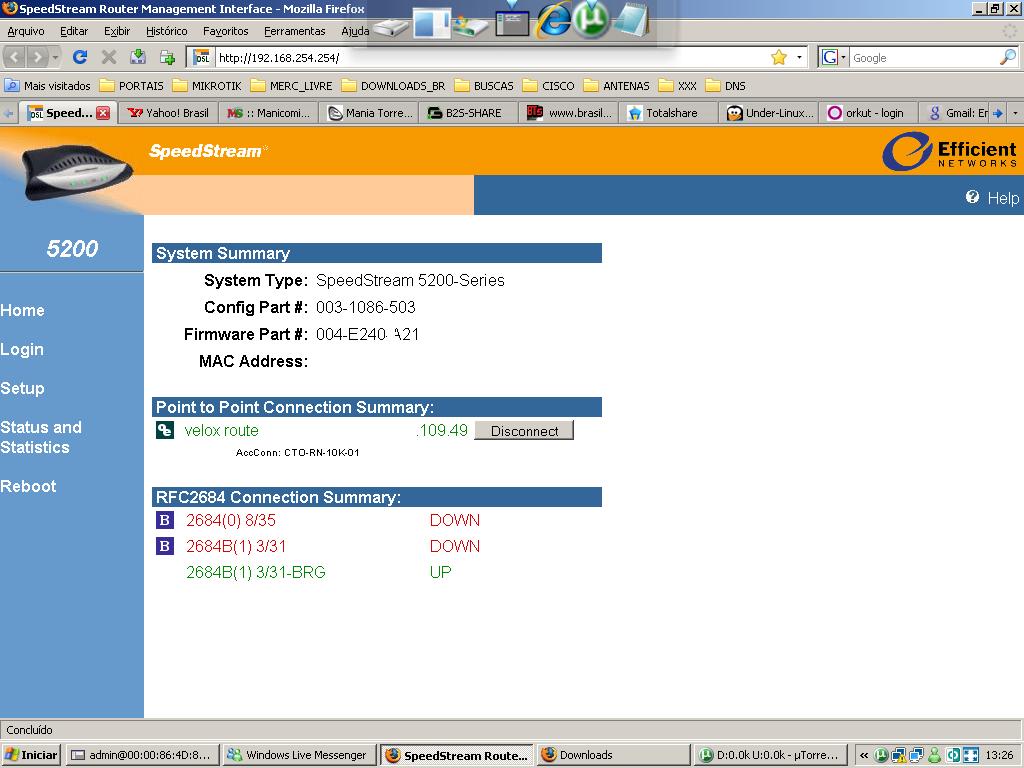Open the Arquivo menu

(x=26, y=31)
